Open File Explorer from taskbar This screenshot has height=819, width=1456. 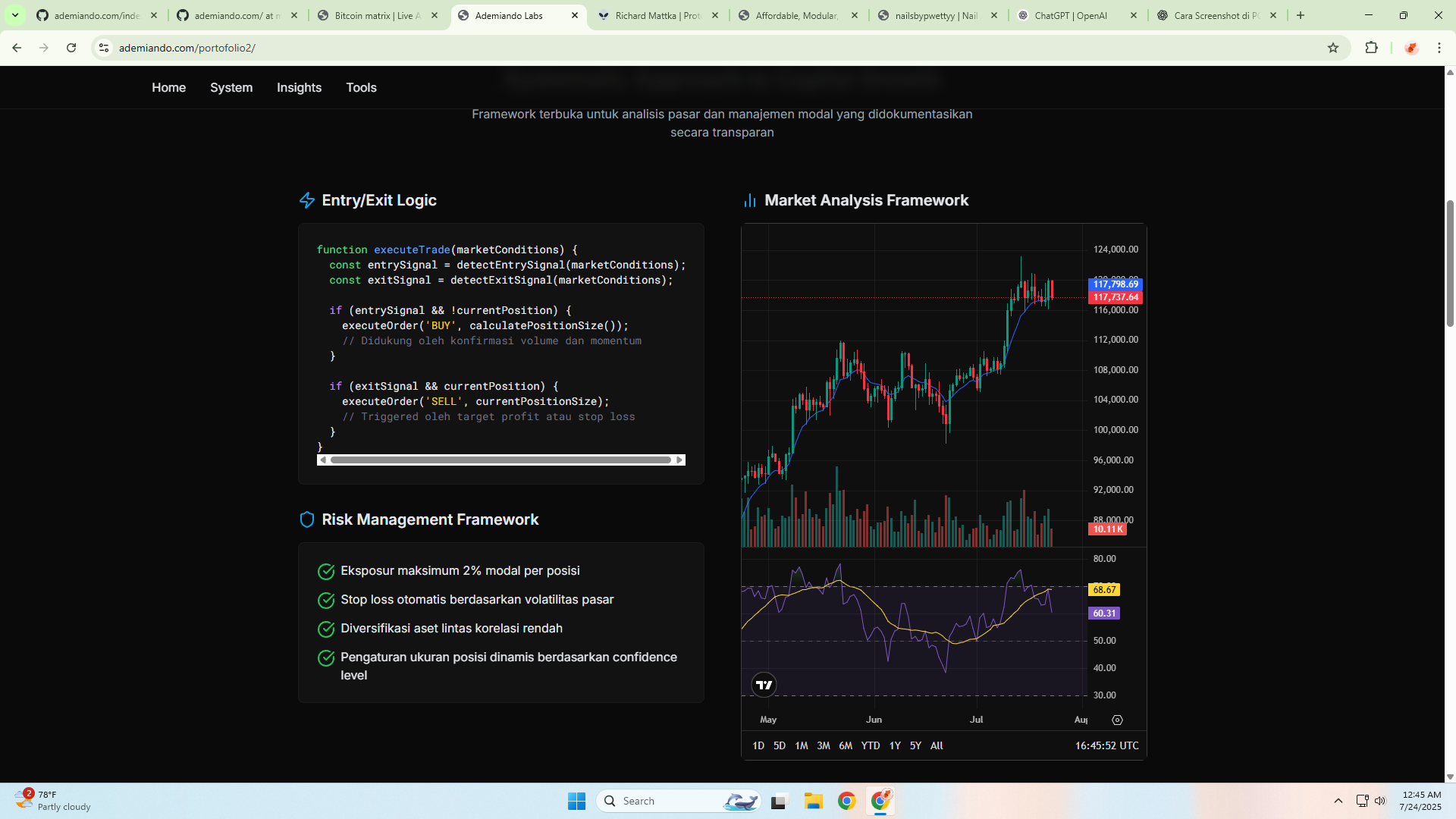814,801
